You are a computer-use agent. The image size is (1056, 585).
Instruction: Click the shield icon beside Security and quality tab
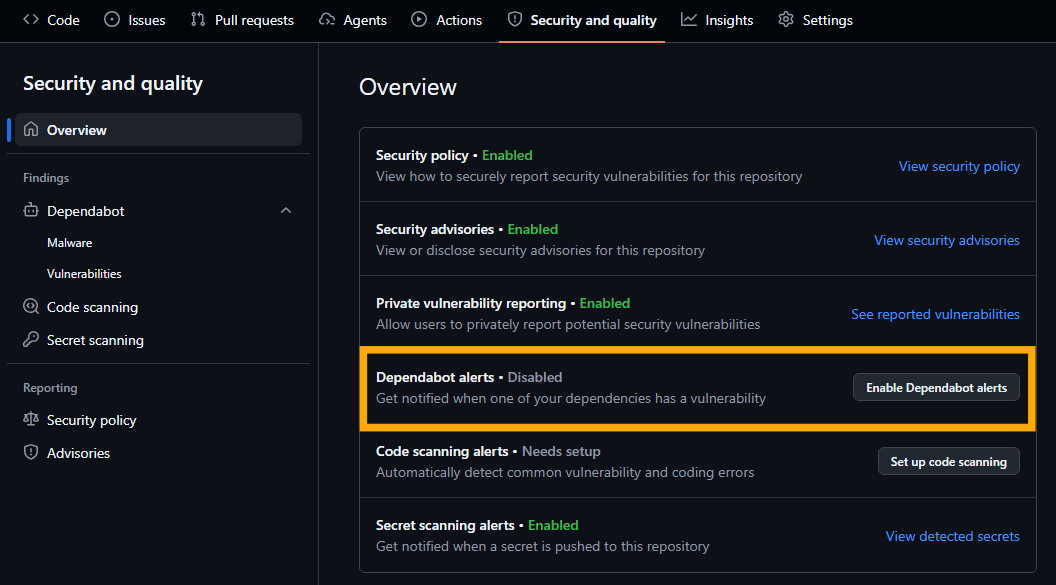[x=515, y=20]
